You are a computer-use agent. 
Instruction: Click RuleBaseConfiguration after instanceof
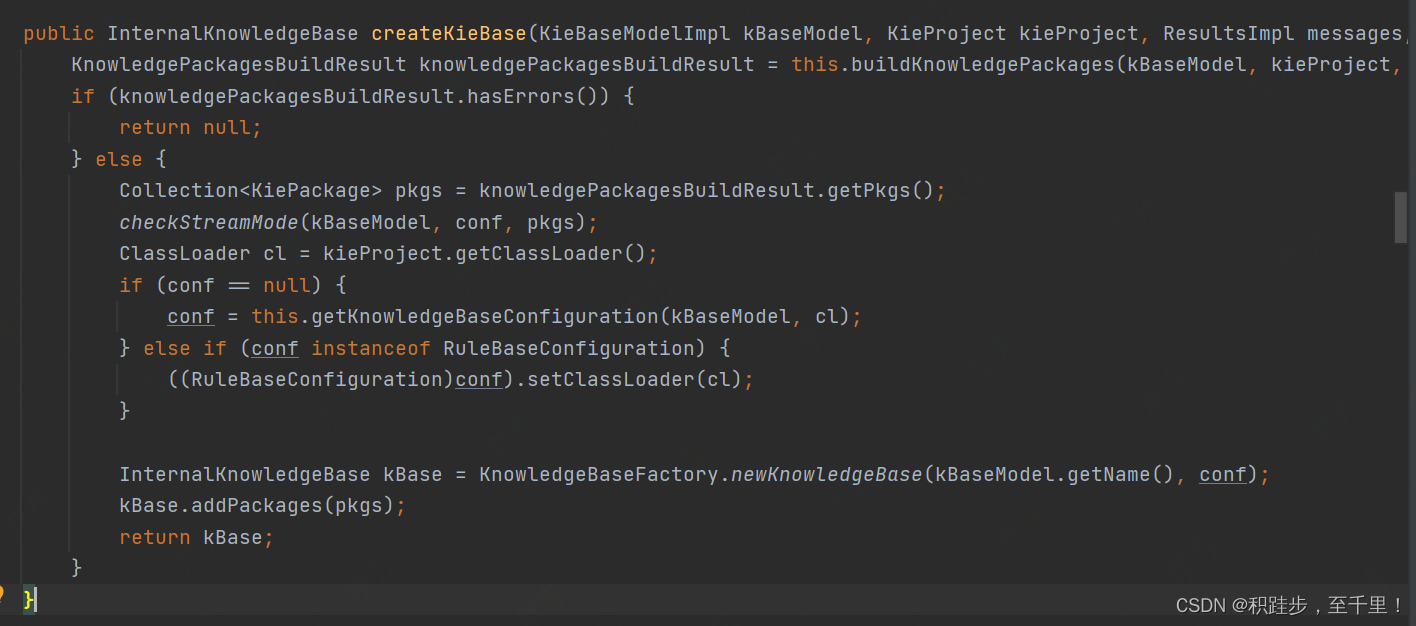569,349
